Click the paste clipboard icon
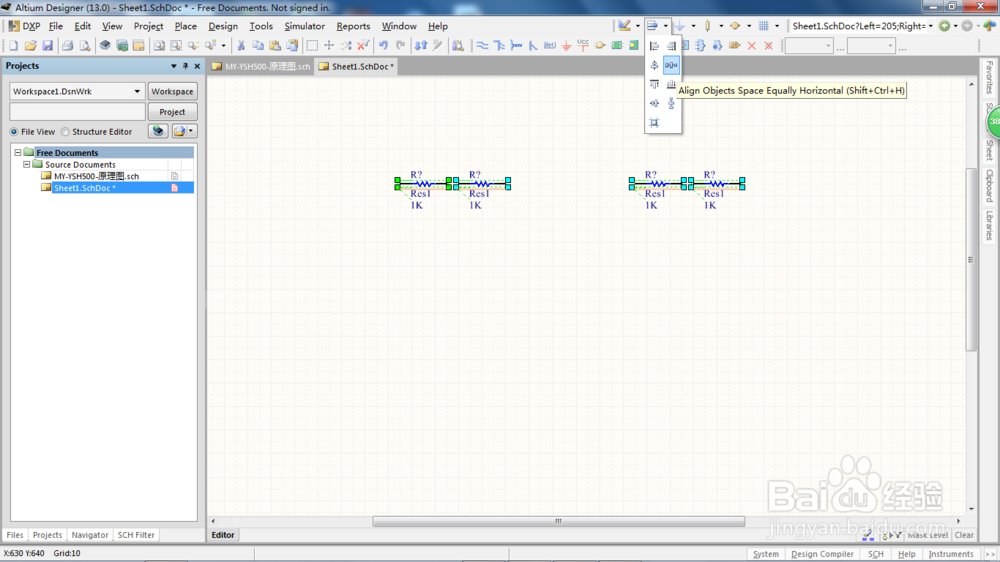 pos(275,46)
